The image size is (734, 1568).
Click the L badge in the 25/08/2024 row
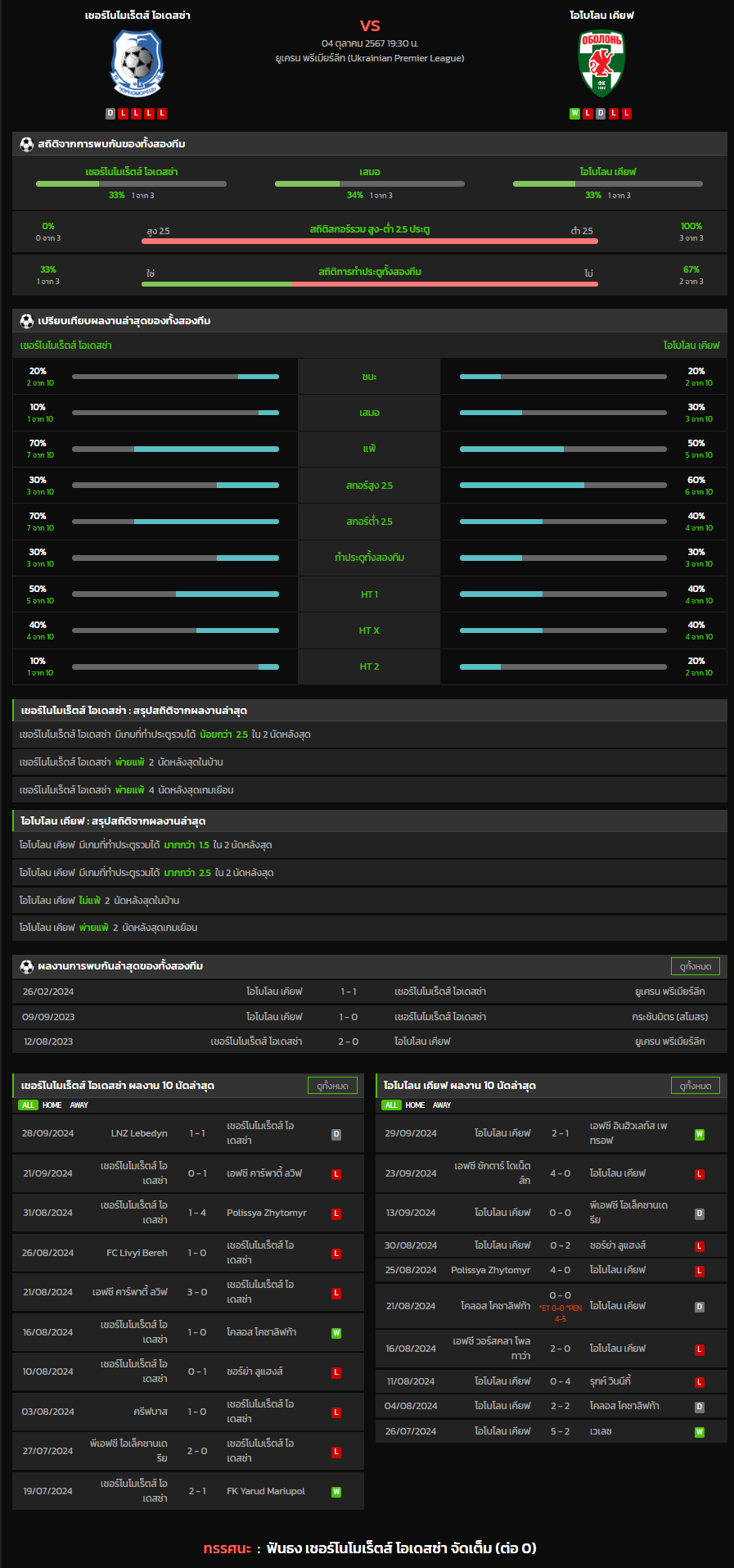tap(700, 1271)
